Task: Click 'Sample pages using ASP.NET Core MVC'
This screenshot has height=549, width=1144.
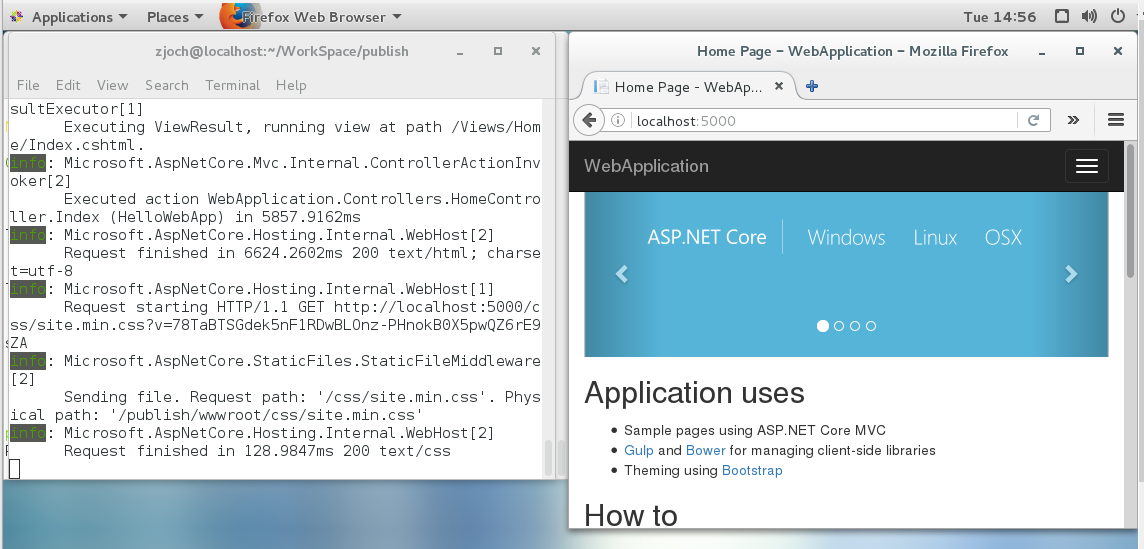Action: pyautogui.click(x=755, y=430)
